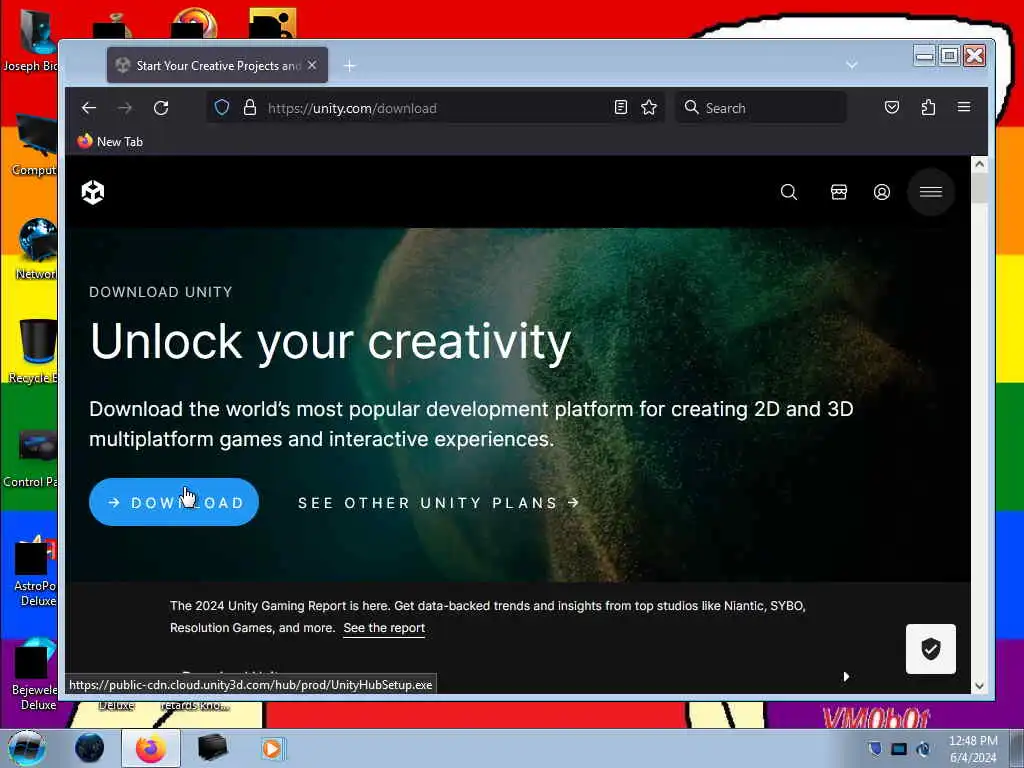
Task: Click the page scrollbar up arrow
Action: tap(979, 164)
